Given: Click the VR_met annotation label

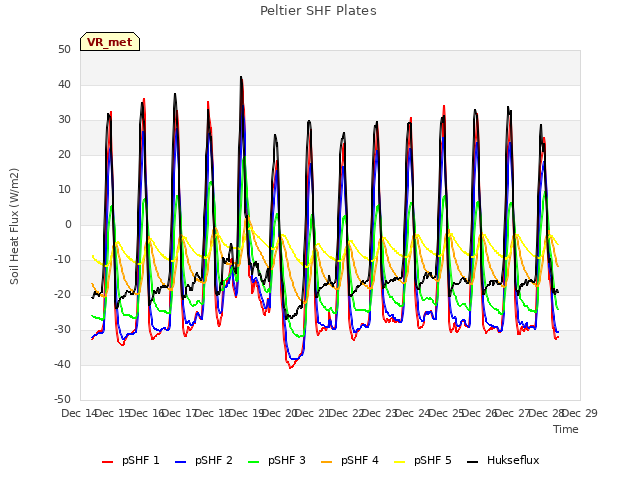Looking at the screenshot, I should [110, 42].
